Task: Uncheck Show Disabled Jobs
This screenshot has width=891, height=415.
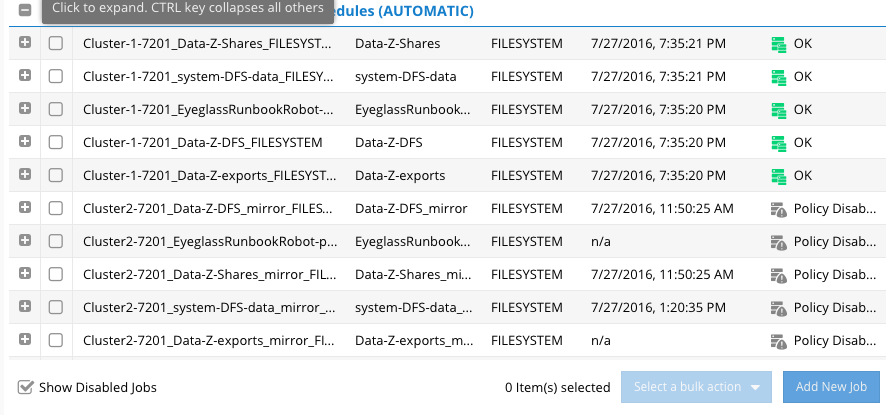Action: (26, 387)
